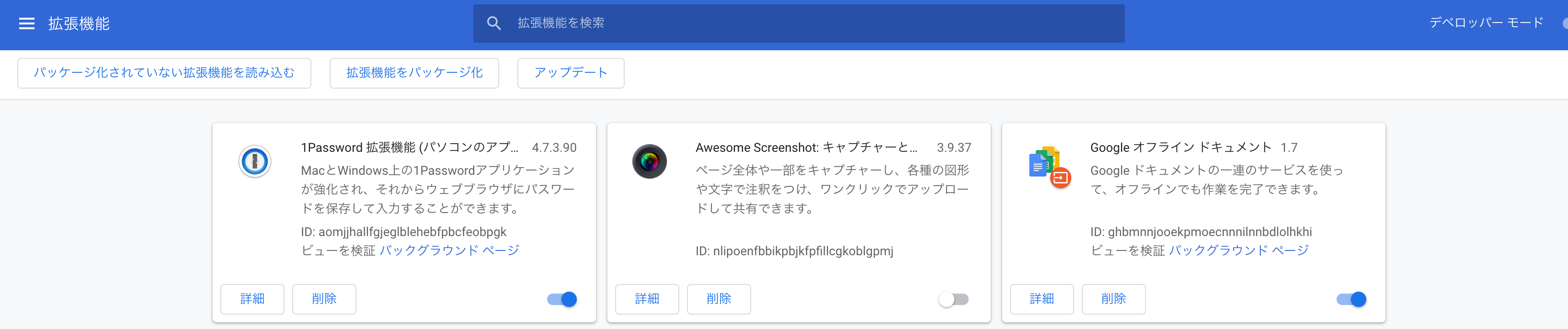Click 1Password ID aomjjhallfgjeglblehebfpbcfeobpgk text

pyautogui.click(x=403, y=232)
